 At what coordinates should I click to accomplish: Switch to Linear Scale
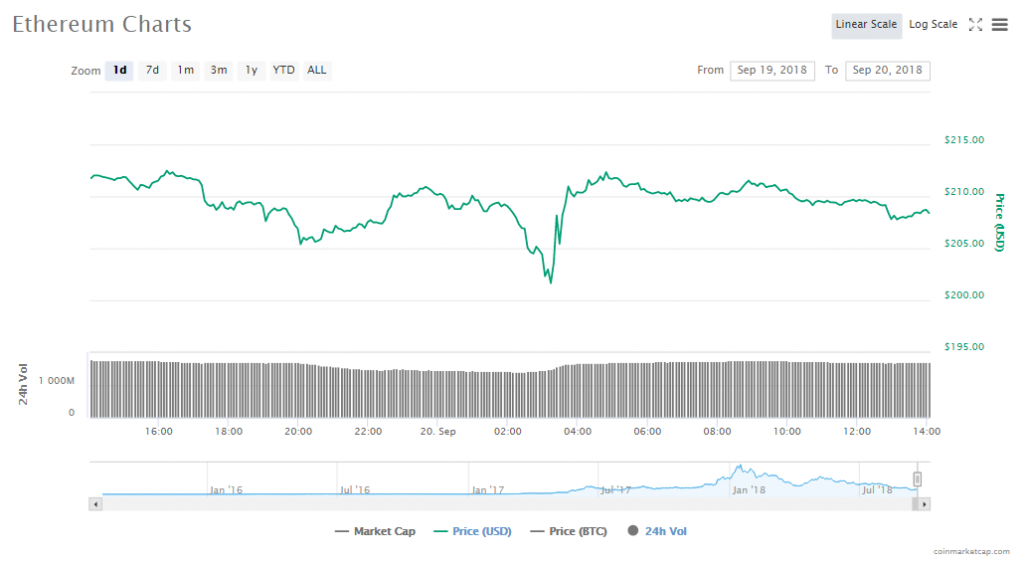[866, 25]
